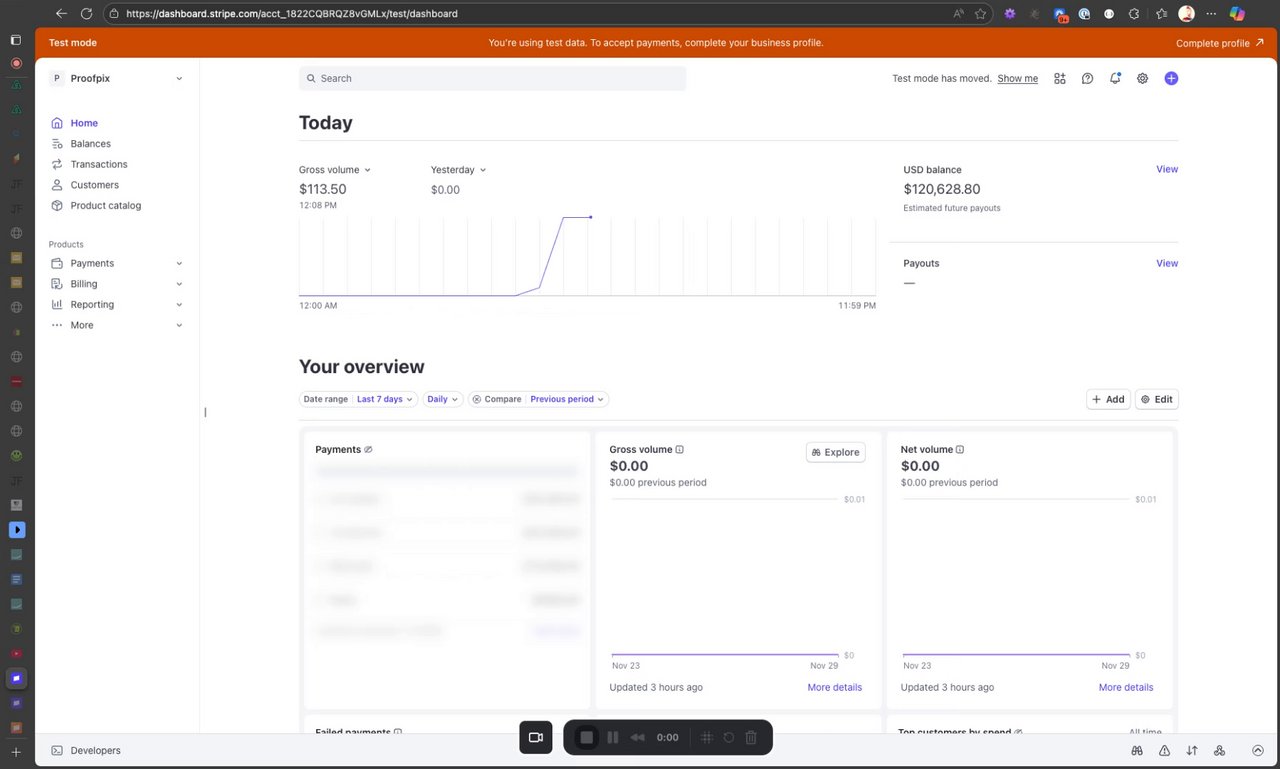Screen dimensions: 1280x769
Task: Click the Show me link
Action: coord(1017,78)
